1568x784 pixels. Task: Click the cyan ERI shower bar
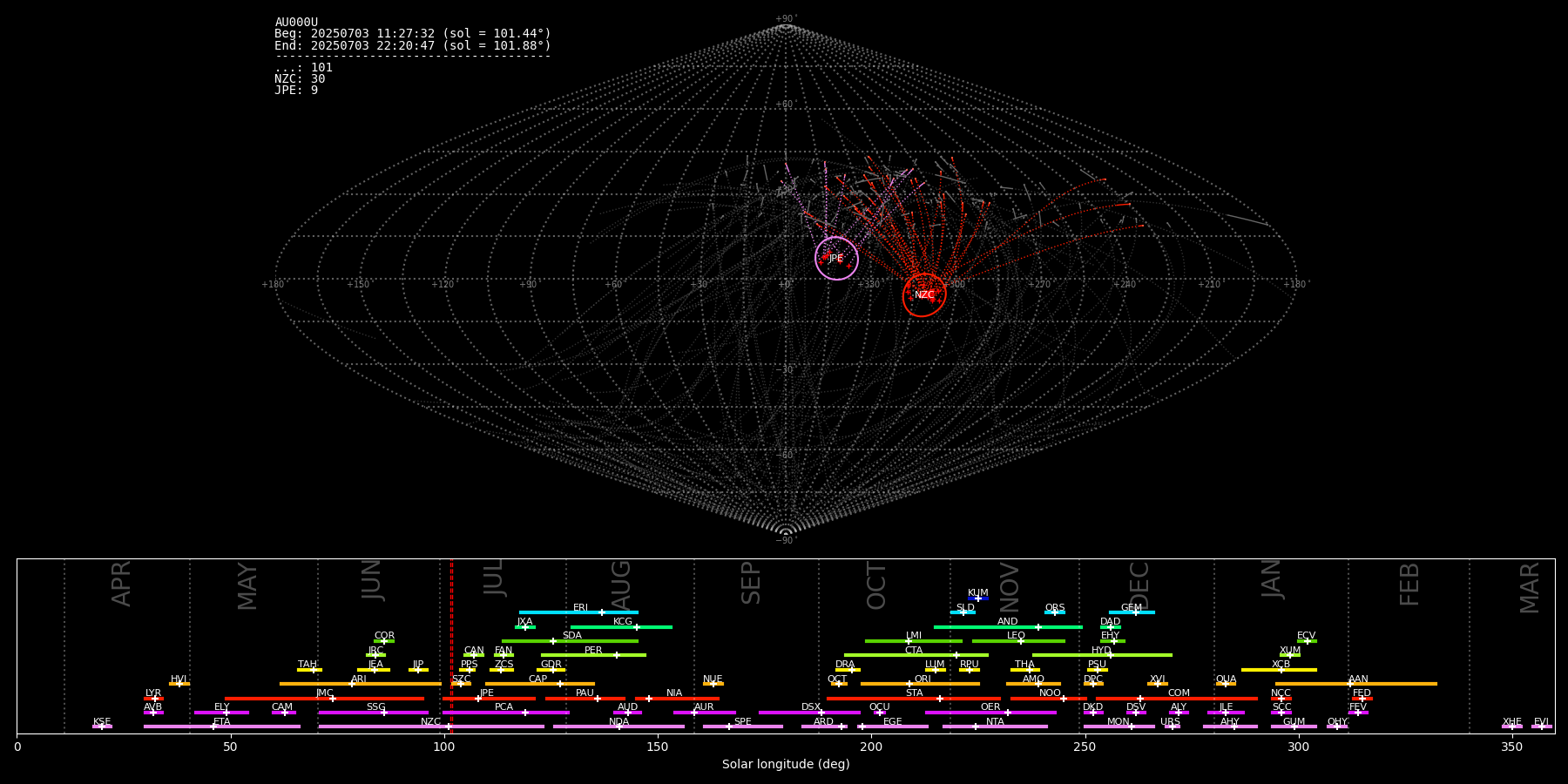(x=578, y=612)
